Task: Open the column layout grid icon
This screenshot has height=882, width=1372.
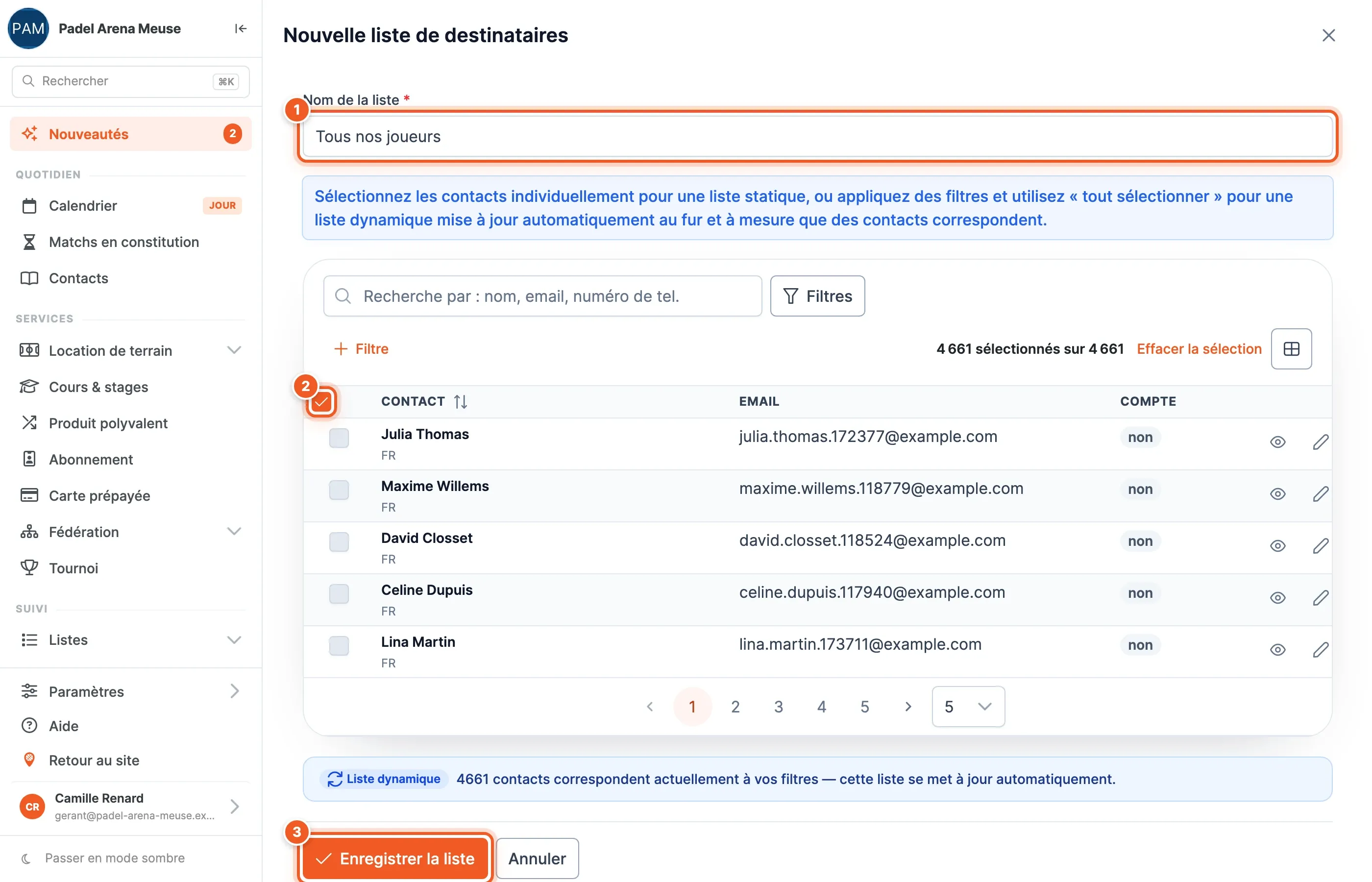Action: tap(1291, 349)
